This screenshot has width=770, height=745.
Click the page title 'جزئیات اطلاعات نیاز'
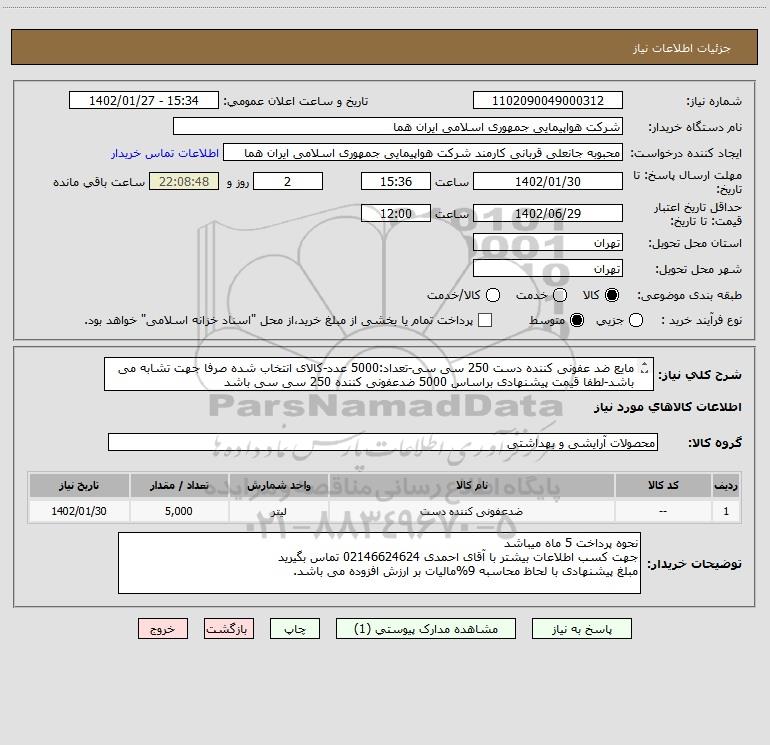click(681, 48)
